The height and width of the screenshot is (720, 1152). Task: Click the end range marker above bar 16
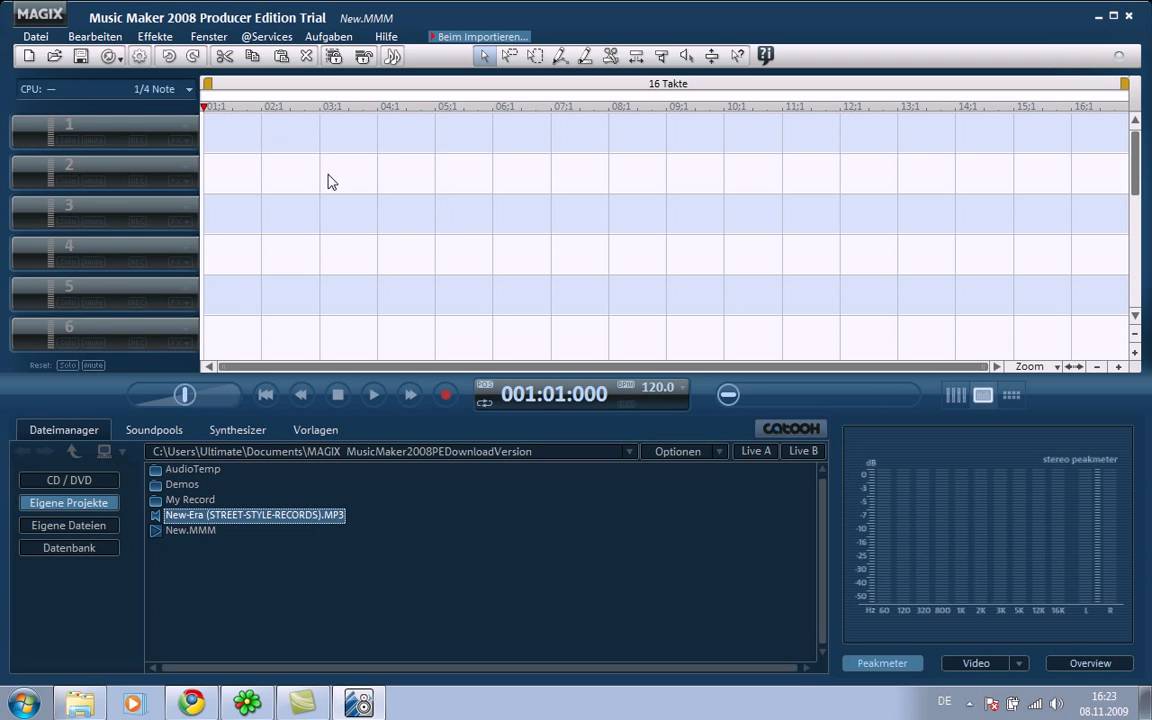tap(1124, 84)
